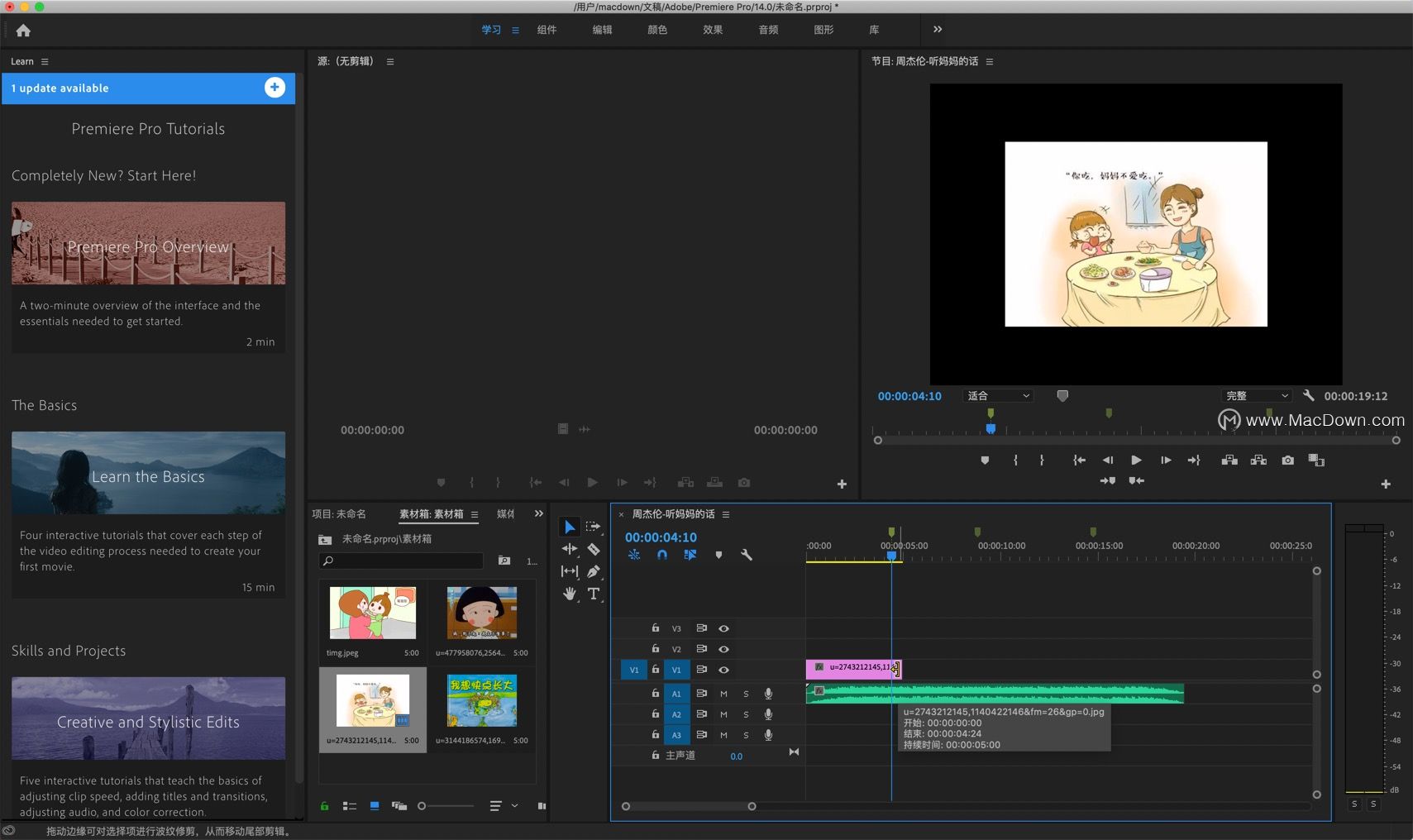This screenshot has height=840, width=1413.
Task: Open the 项目: 未命名 tab
Action: [x=339, y=514]
